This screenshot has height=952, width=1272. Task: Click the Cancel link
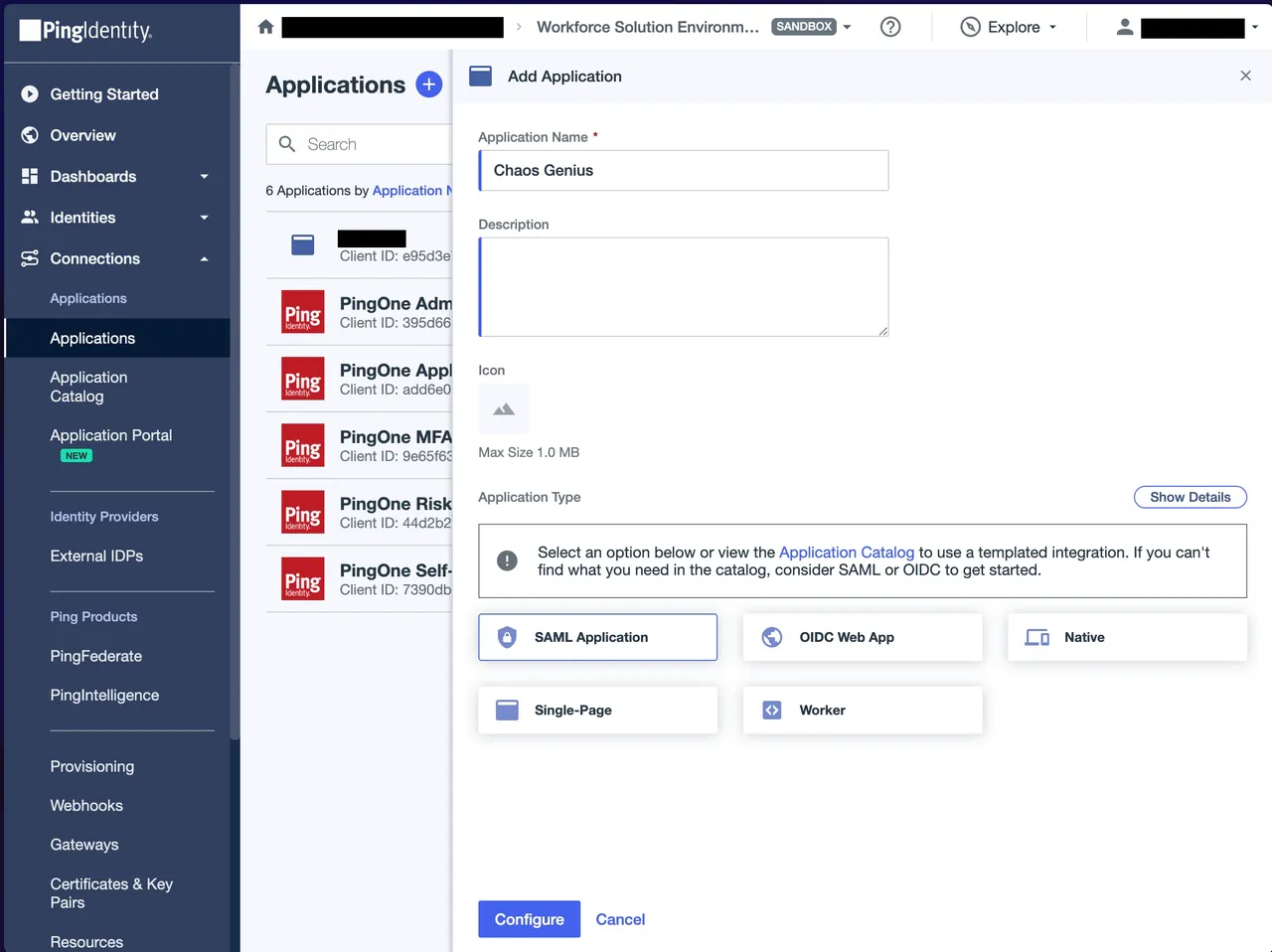click(x=620, y=919)
